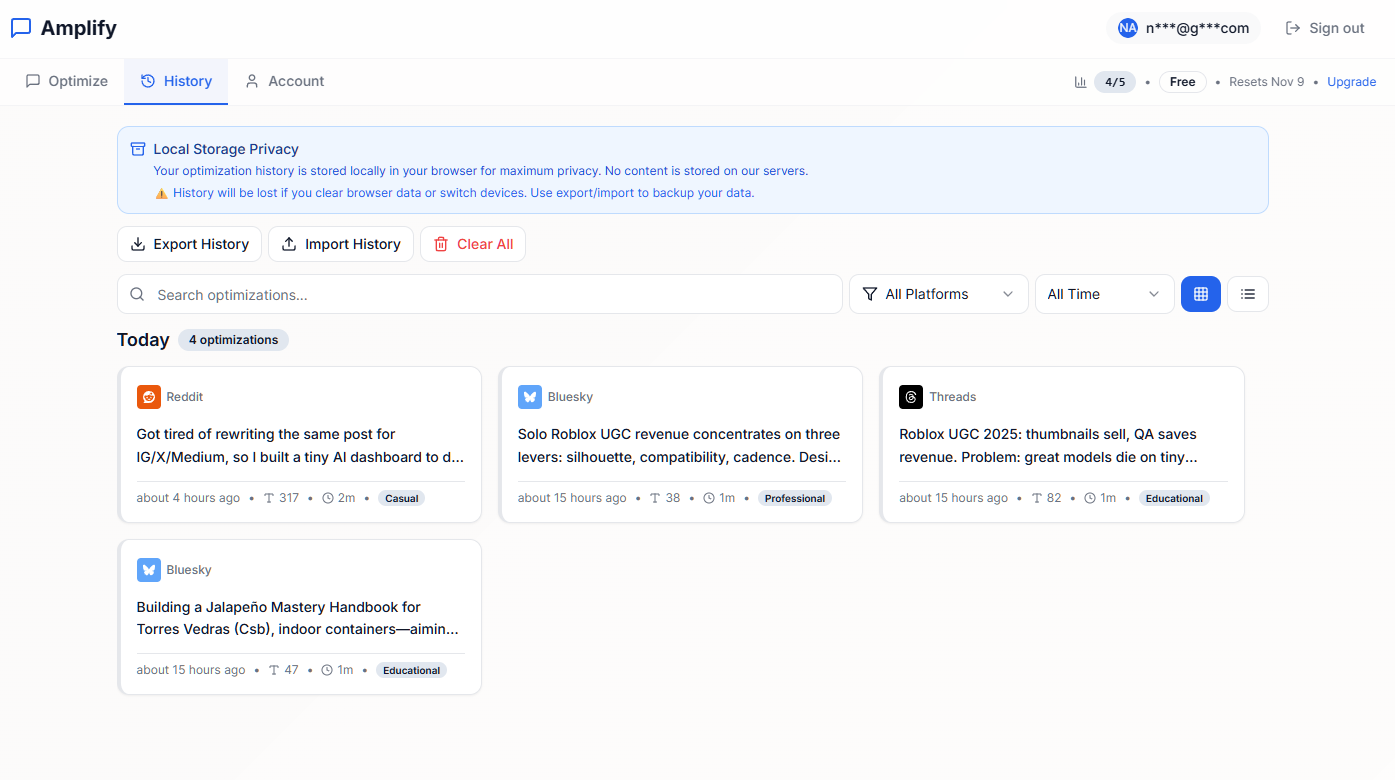Open the Account tab

(284, 81)
